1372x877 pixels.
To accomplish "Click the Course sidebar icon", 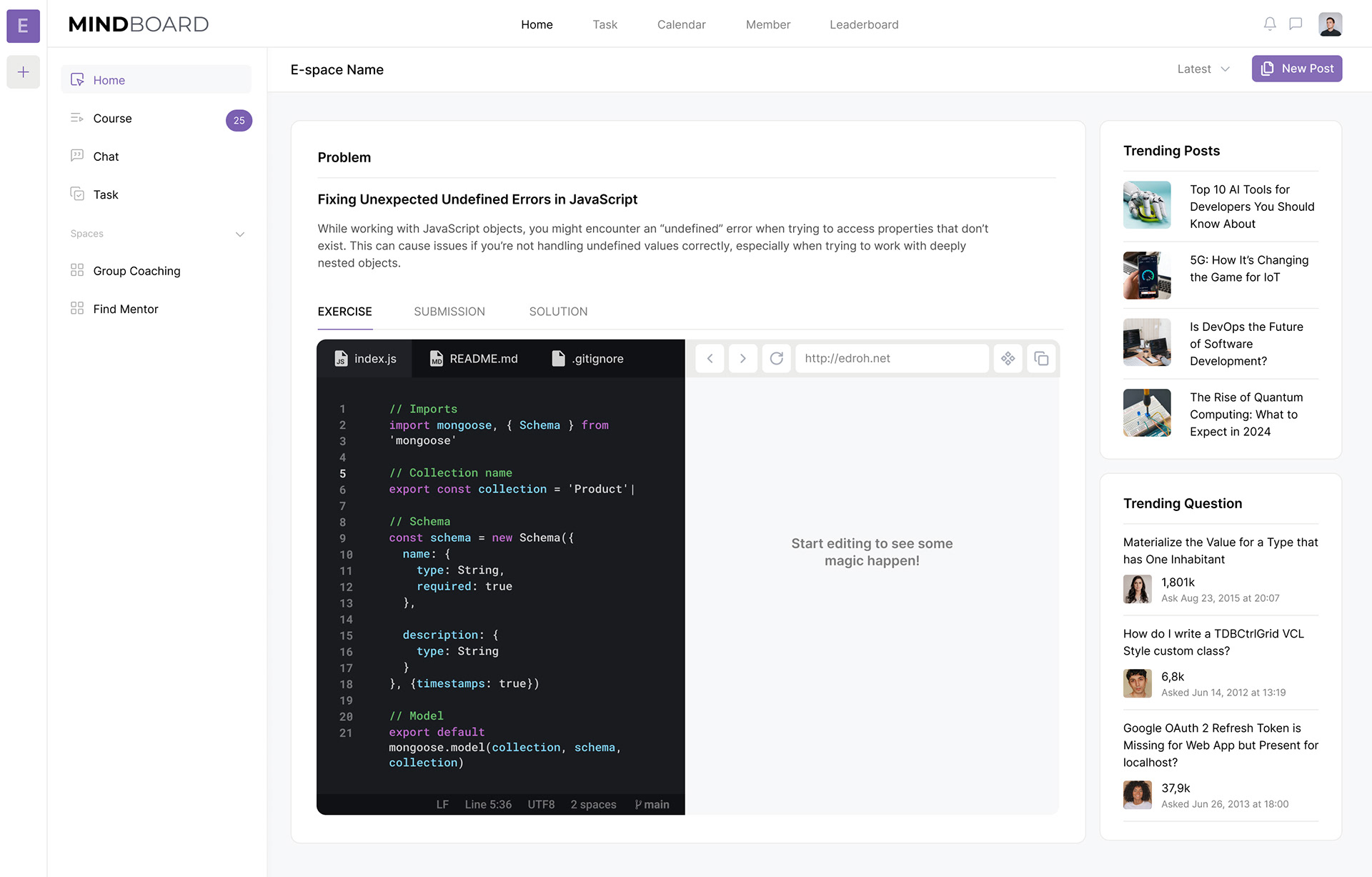I will (x=77, y=118).
